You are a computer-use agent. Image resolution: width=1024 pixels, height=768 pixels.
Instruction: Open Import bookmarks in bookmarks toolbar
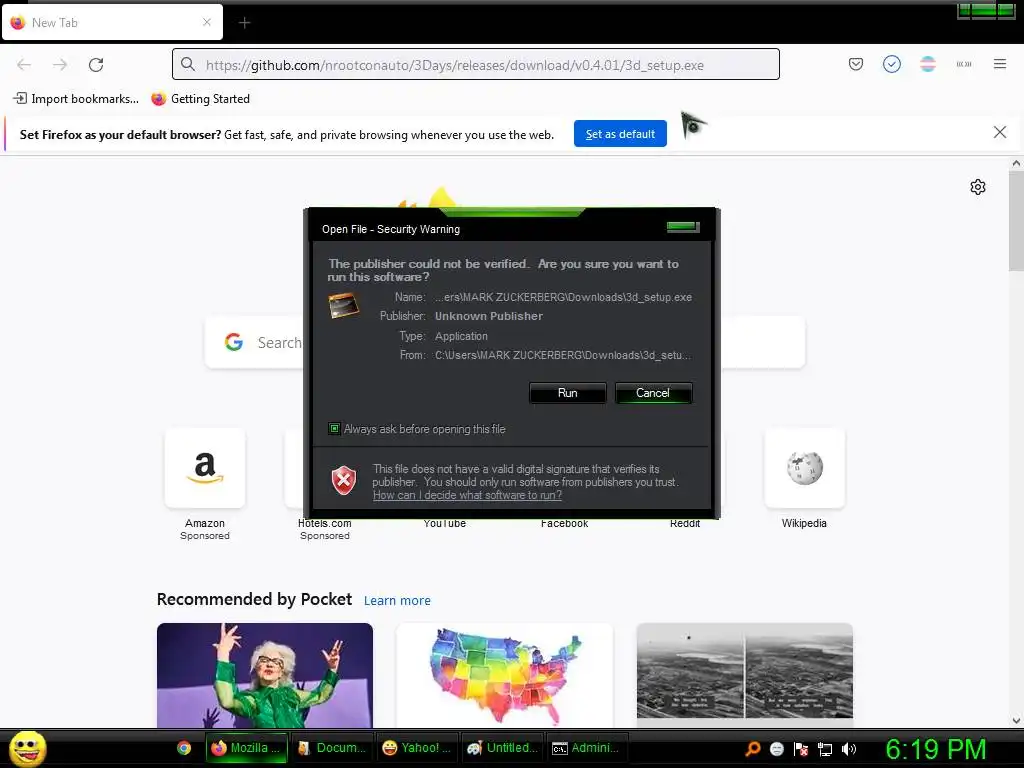[76, 99]
